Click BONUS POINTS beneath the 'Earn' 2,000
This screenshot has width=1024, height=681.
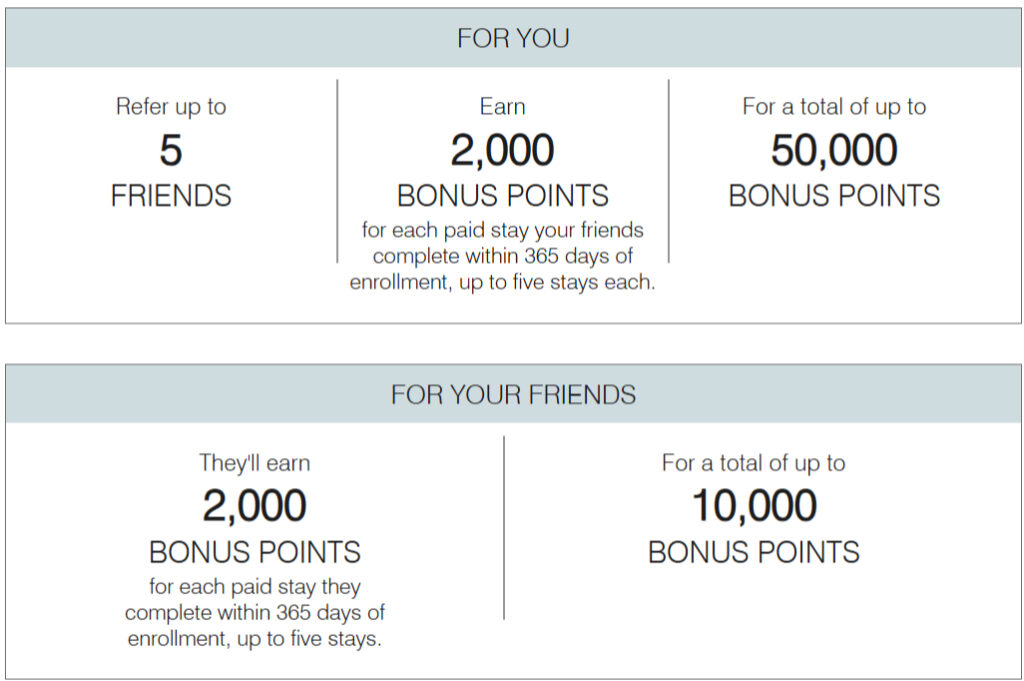pos(502,195)
